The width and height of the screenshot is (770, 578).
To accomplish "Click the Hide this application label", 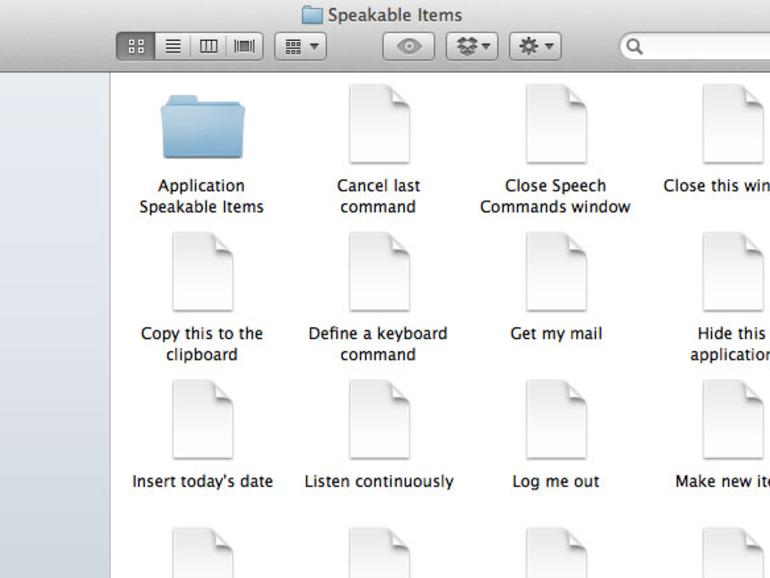I will pos(730,344).
